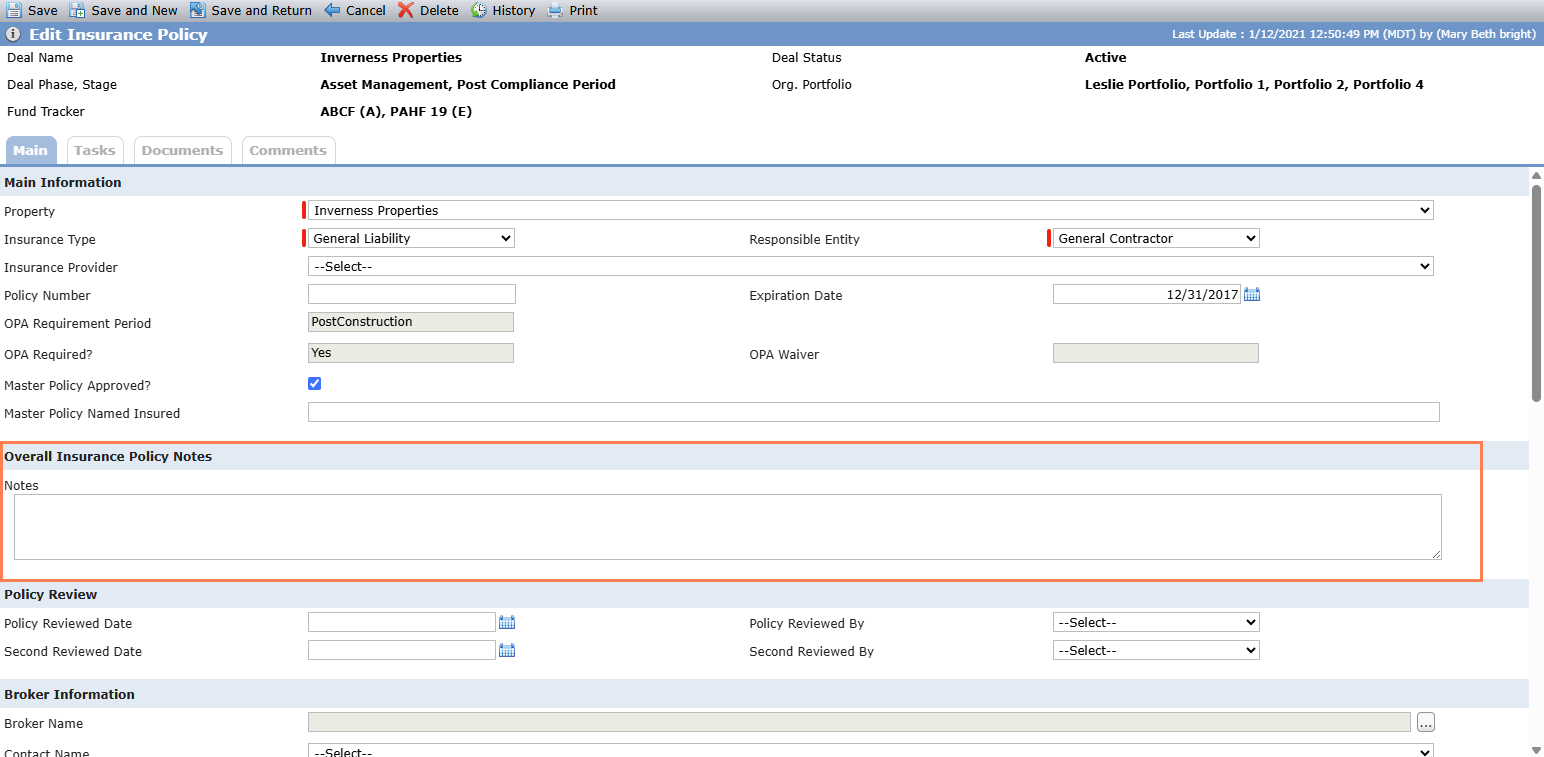Switch to the Comments tab
This screenshot has width=1544, height=757.
click(288, 150)
